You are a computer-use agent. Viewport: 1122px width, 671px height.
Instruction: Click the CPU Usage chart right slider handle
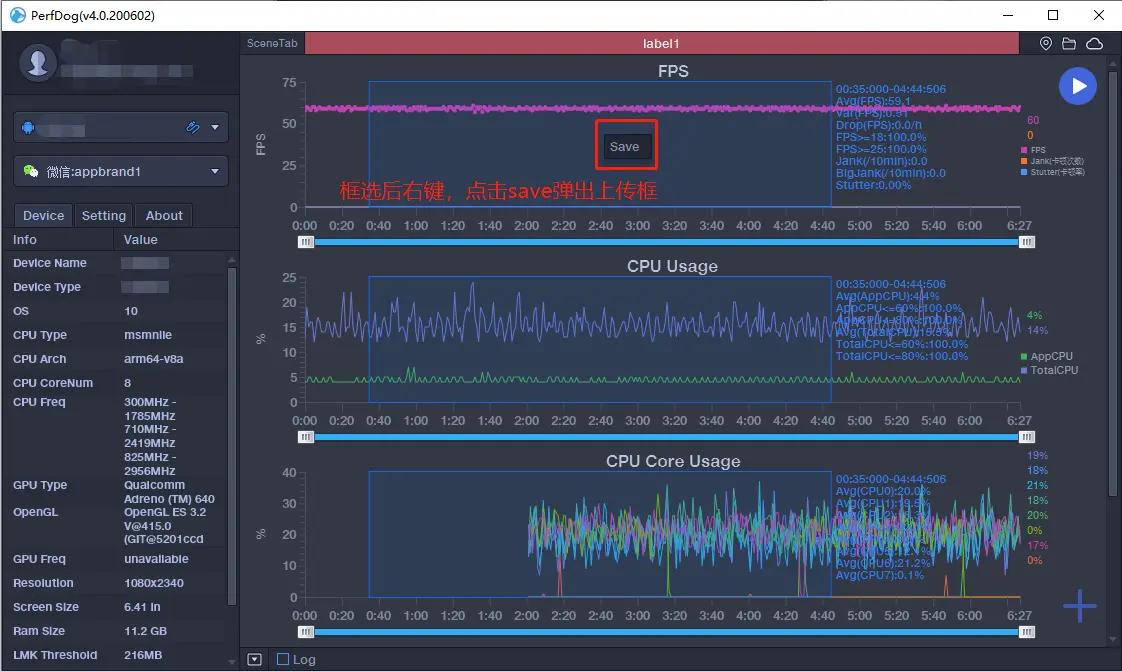click(1027, 437)
